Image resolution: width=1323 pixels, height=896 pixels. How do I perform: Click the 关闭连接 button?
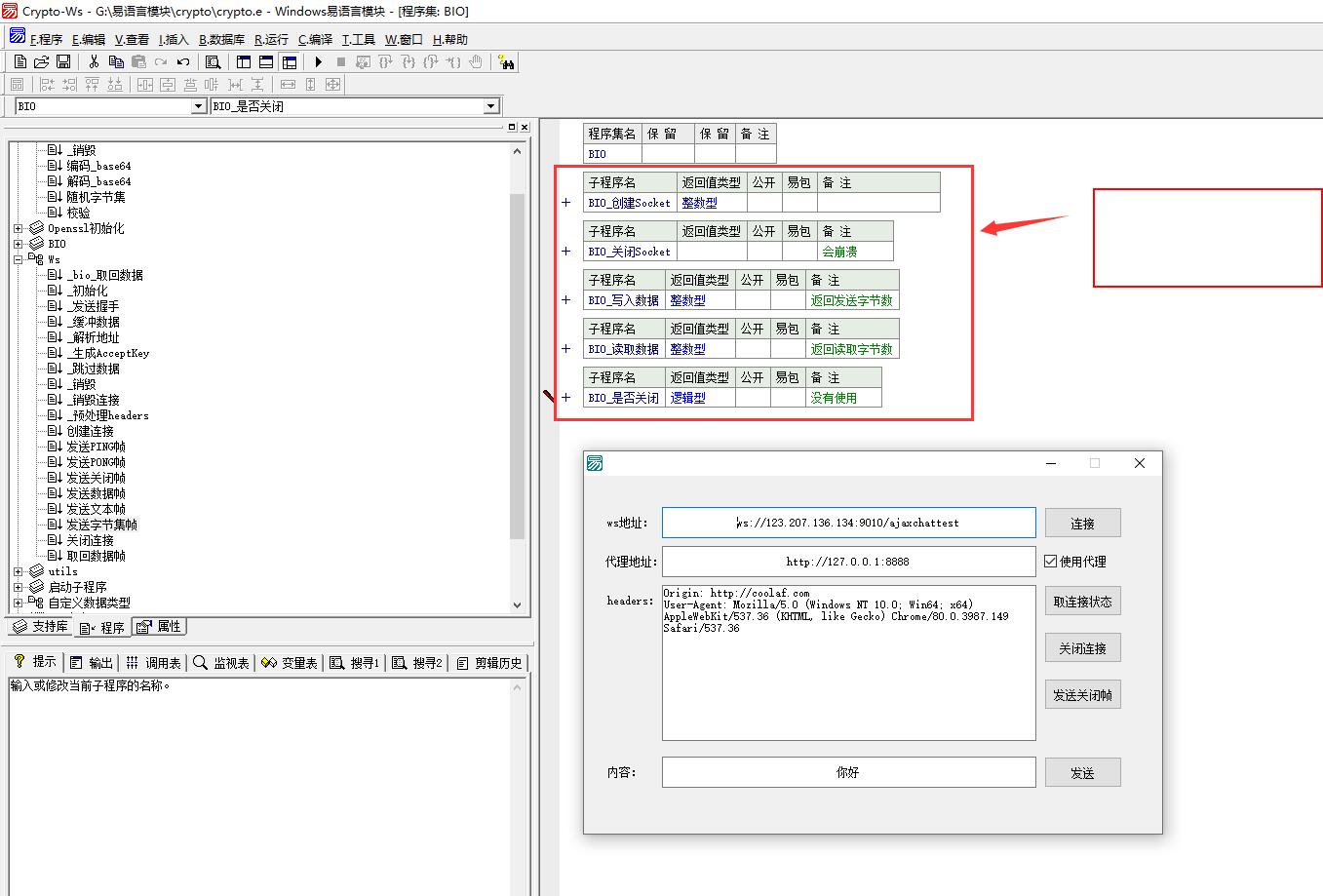(x=1082, y=647)
